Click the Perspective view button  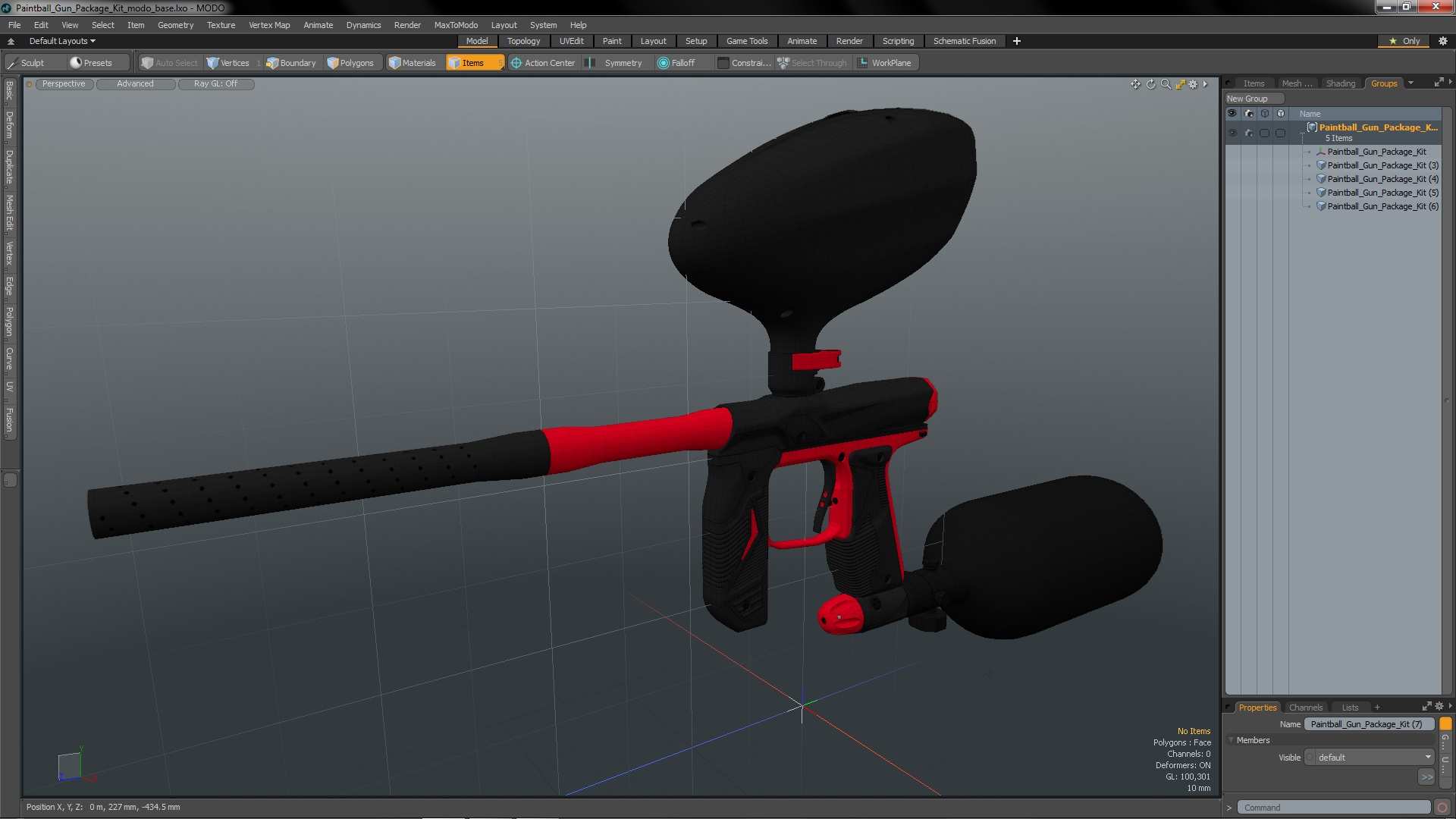point(64,84)
